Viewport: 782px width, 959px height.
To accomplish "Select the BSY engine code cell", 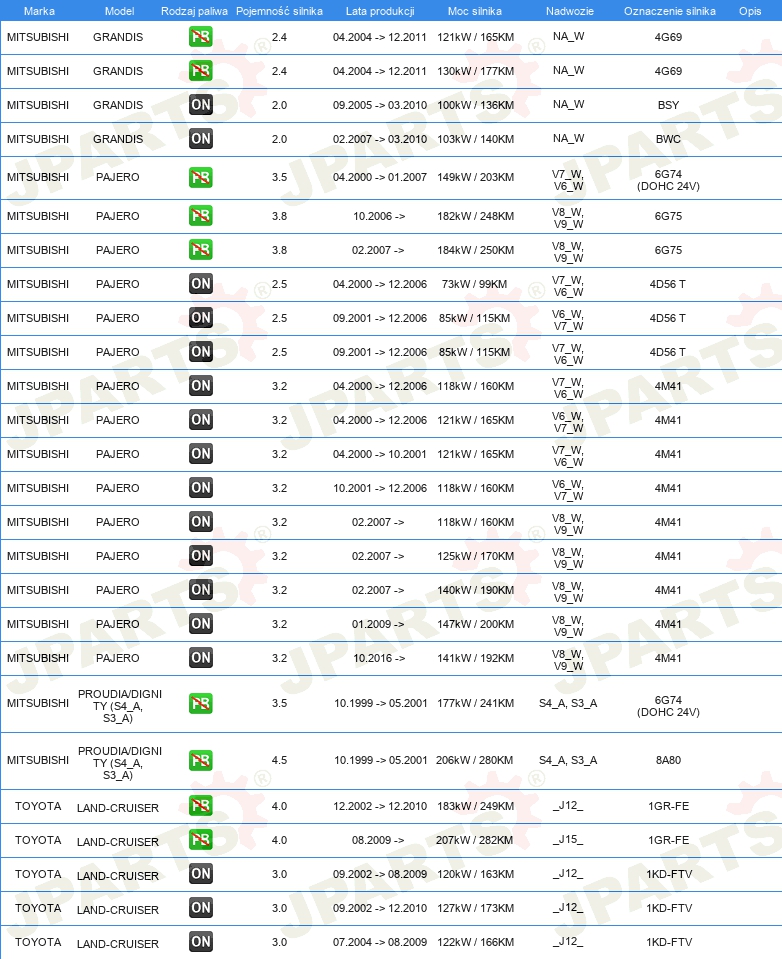I will click(x=668, y=105).
